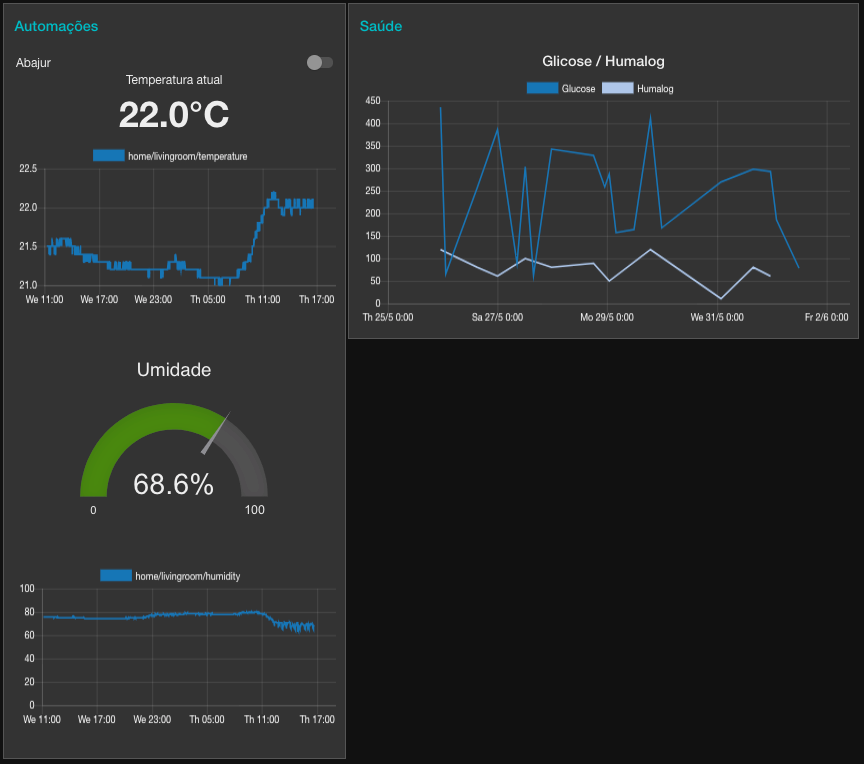864x764 pixels.
Task: Select the Saúde panel title
Action: (x=381, y=26)
